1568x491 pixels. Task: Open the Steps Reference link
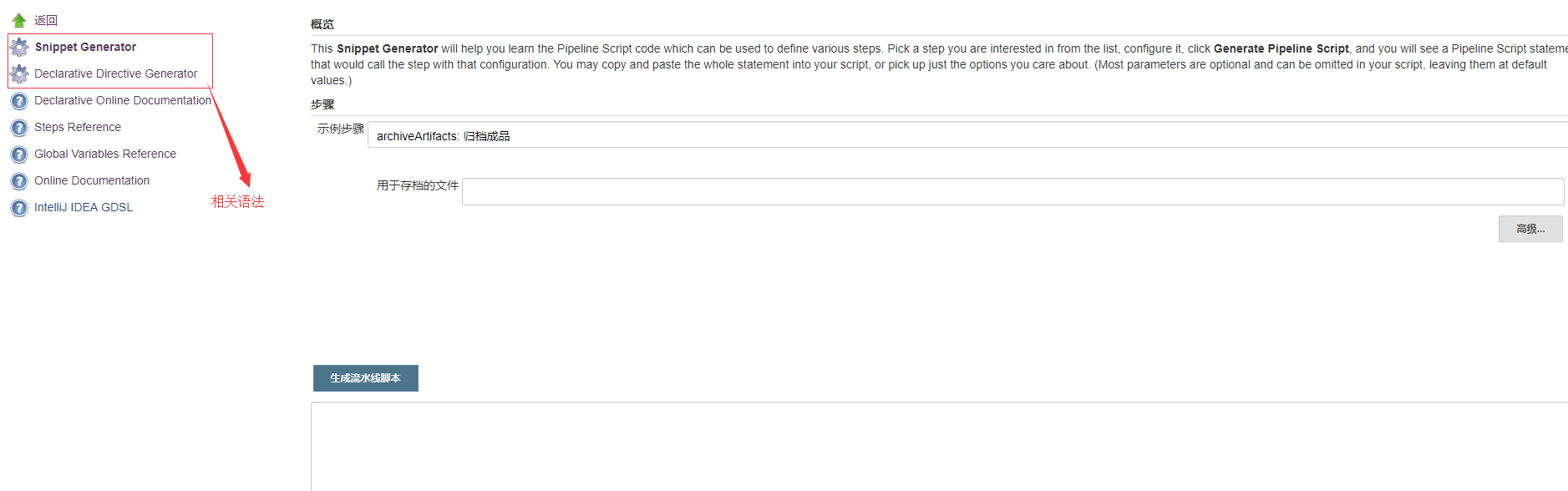pyautogui.click(x=78, y=127)
